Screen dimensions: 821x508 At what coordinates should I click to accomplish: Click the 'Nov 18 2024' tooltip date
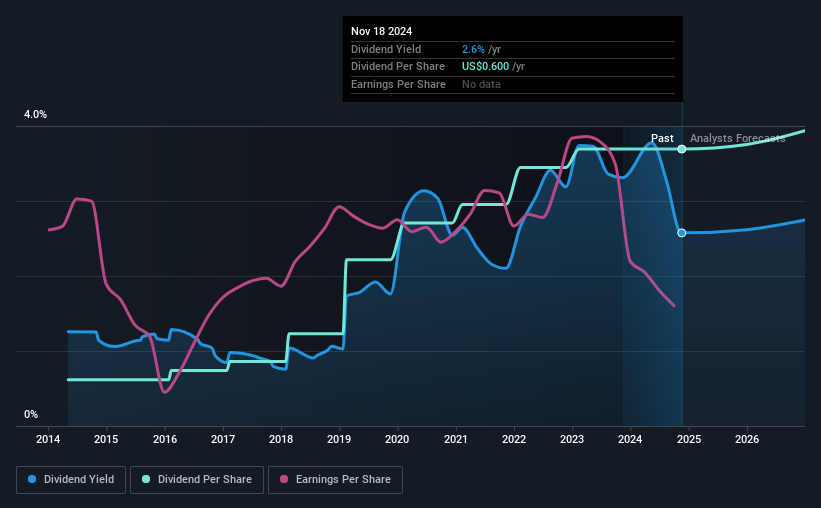[x=381, y=31]
